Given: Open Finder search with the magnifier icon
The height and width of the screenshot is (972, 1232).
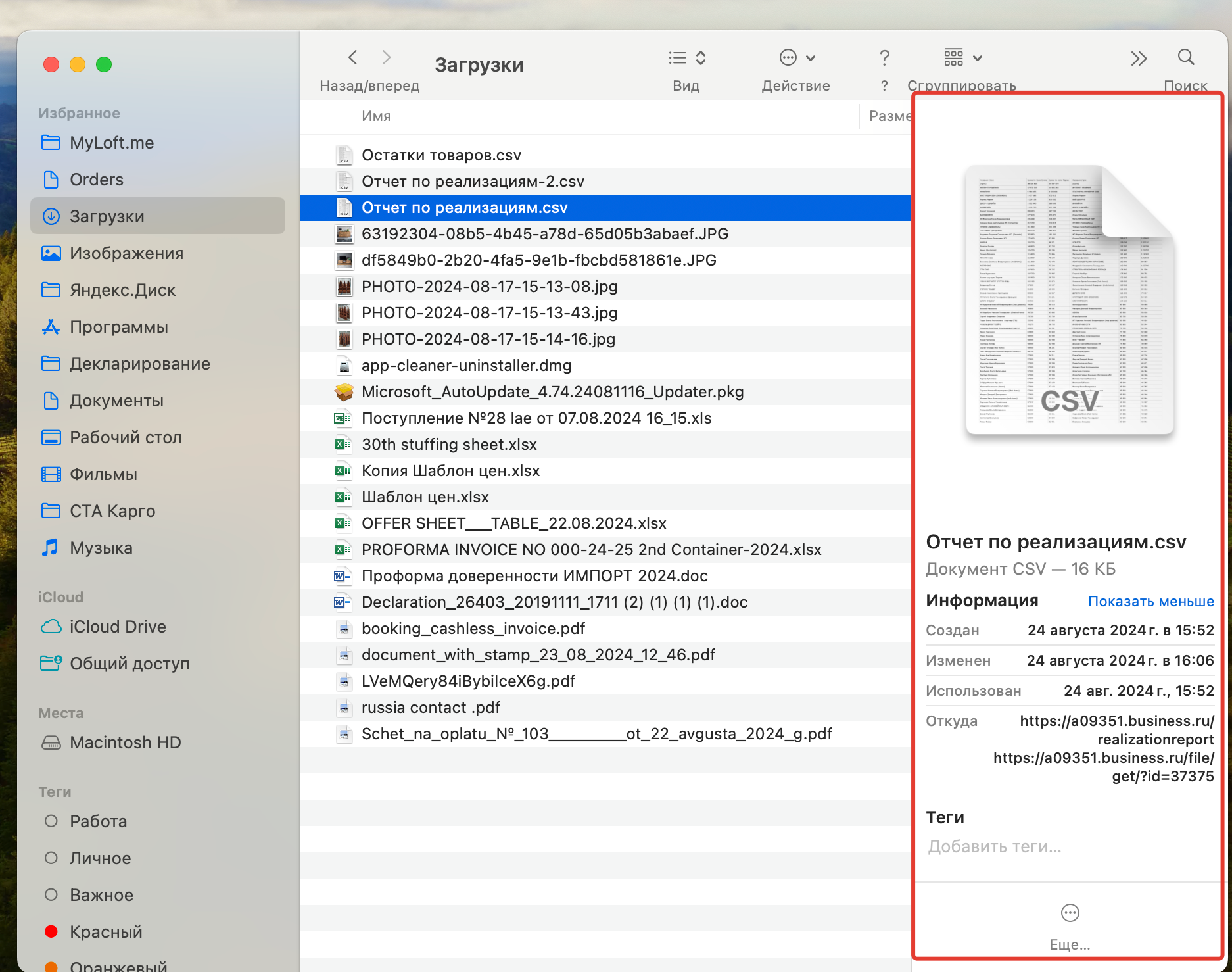Looking at the screenshot, I should click(1185, 58).
